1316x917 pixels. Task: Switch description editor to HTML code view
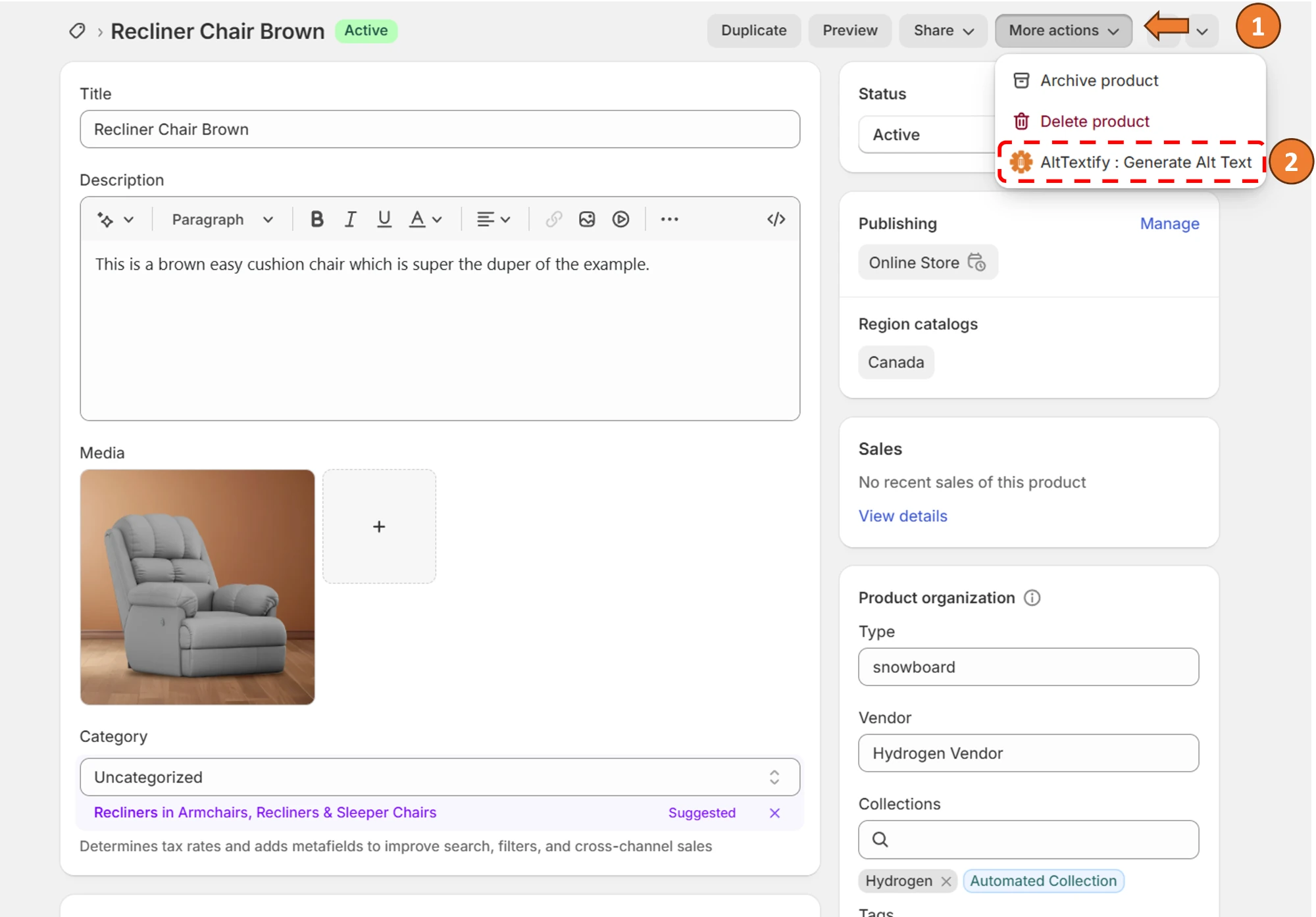coord(776,219)
